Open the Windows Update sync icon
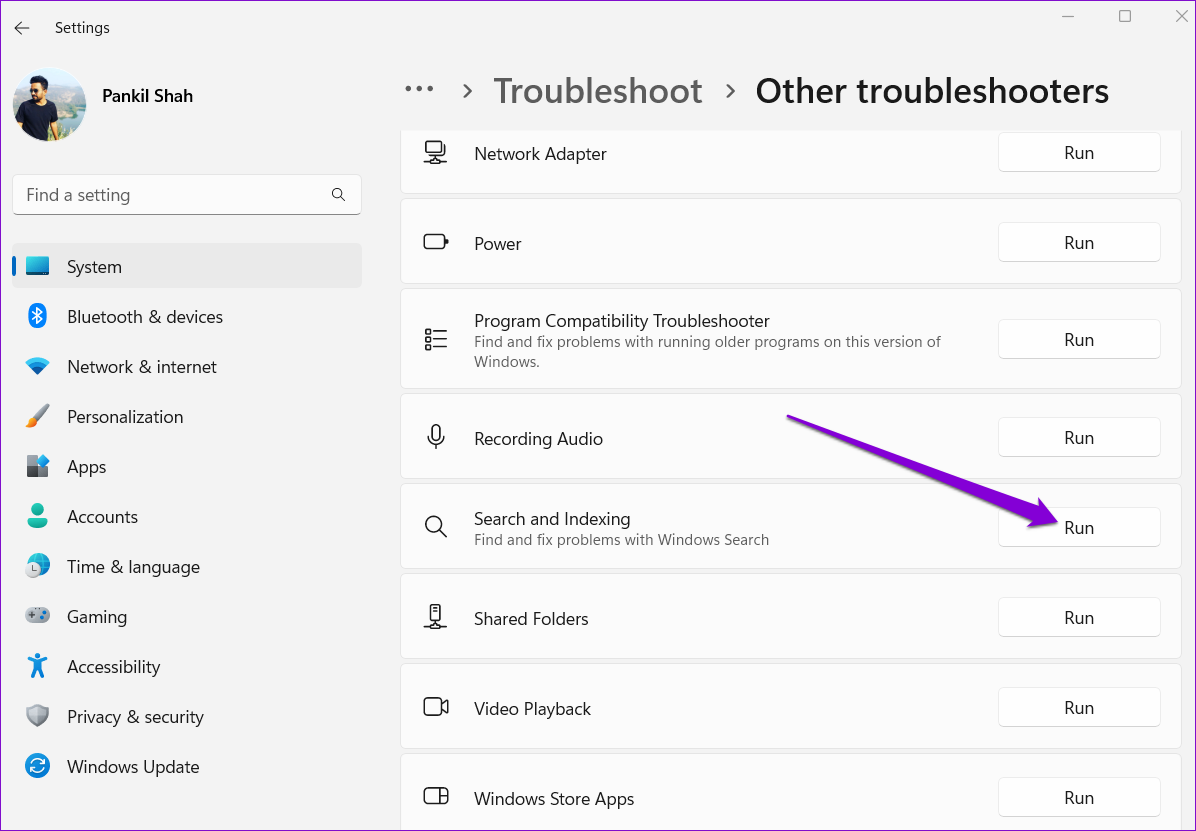Image resolution: width=1196 pixels, height=831 pixels. (38, 767)
